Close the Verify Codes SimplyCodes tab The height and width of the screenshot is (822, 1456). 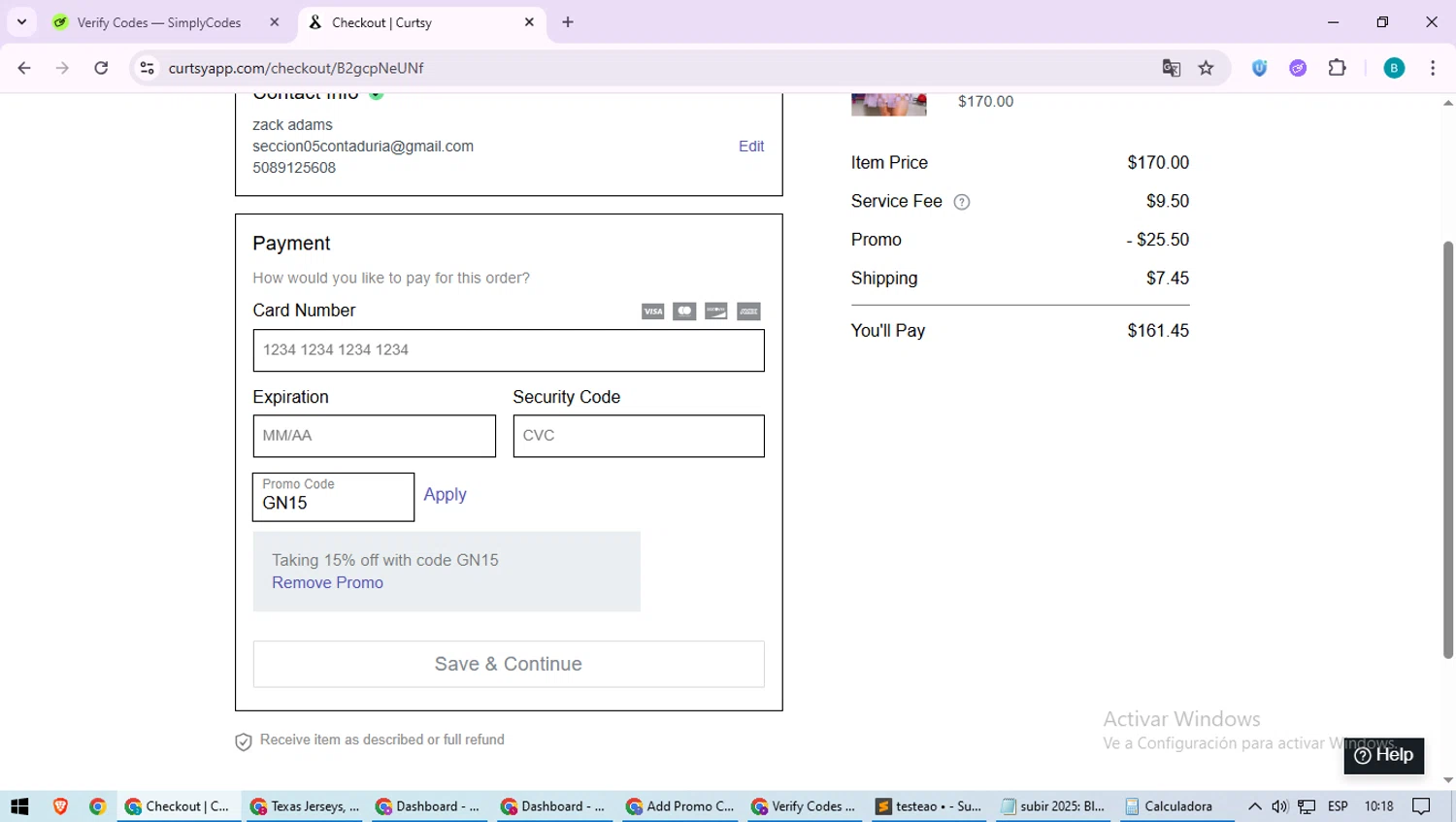(275, 22)
